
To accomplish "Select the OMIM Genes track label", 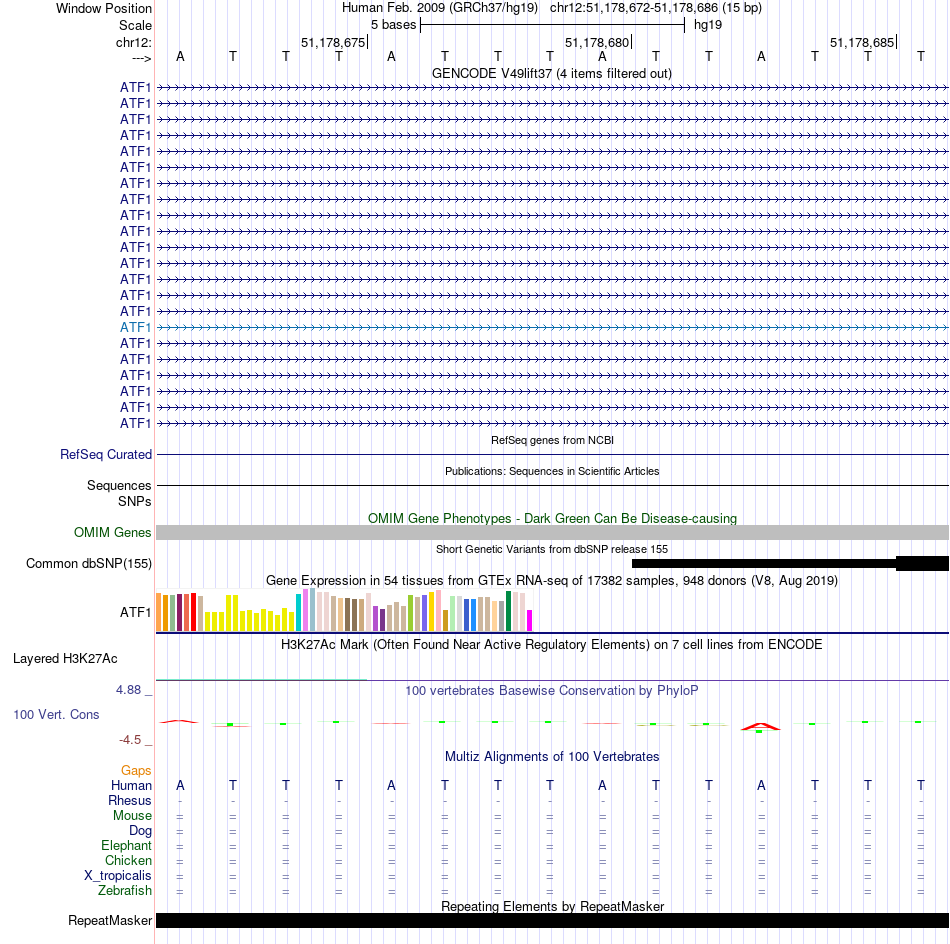I will 112,533.
